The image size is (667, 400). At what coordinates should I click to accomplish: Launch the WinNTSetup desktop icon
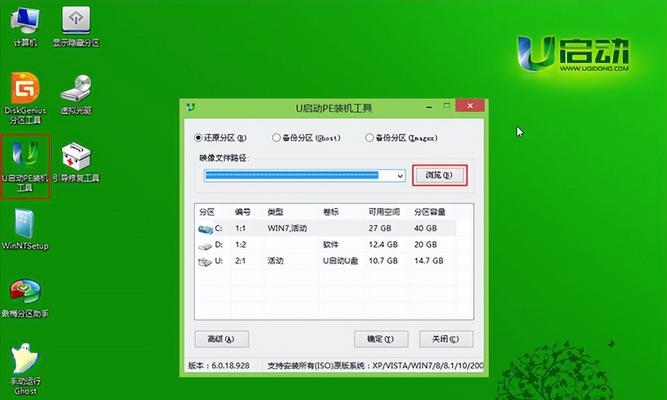coord(25,230)
